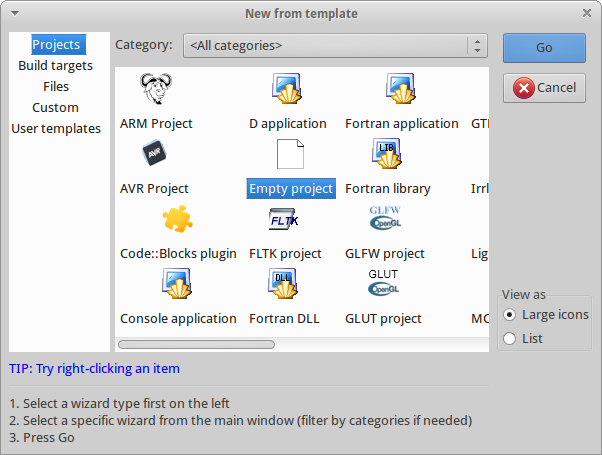602x455 pixels.
Task: Select Large icons view option
Action: coord(546,315)
